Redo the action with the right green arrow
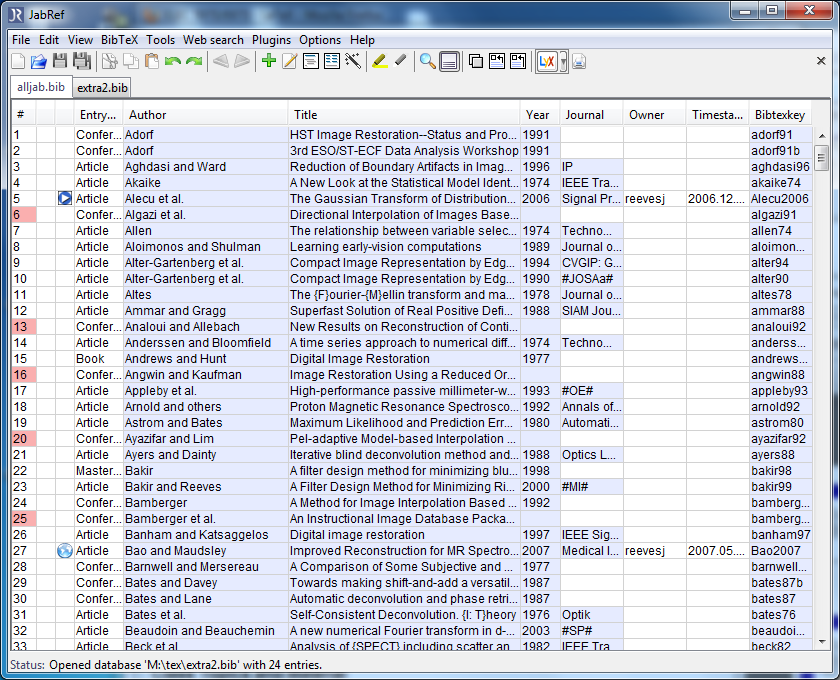840x680 pixels. [194, 61]
